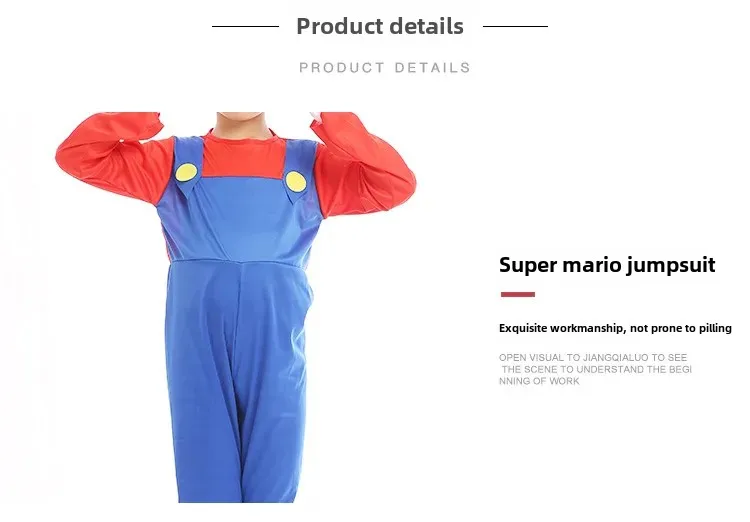Click the jumpsuit waist seam
The width and height of the screenshot is (750, 522).
(x=239, y=262)
